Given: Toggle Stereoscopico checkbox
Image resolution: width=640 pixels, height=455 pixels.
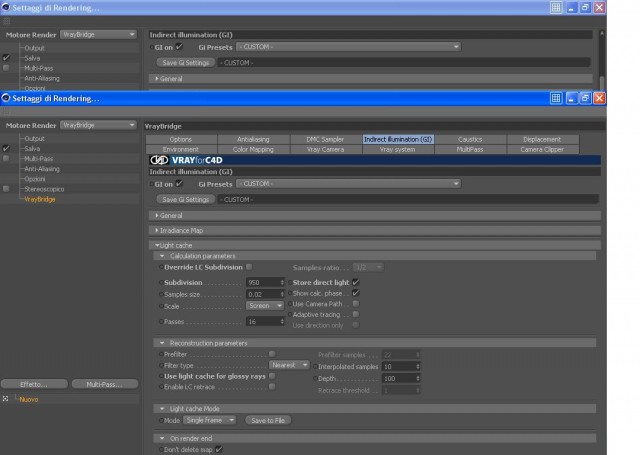Looking at the screenshot, I should click(6, 189).
